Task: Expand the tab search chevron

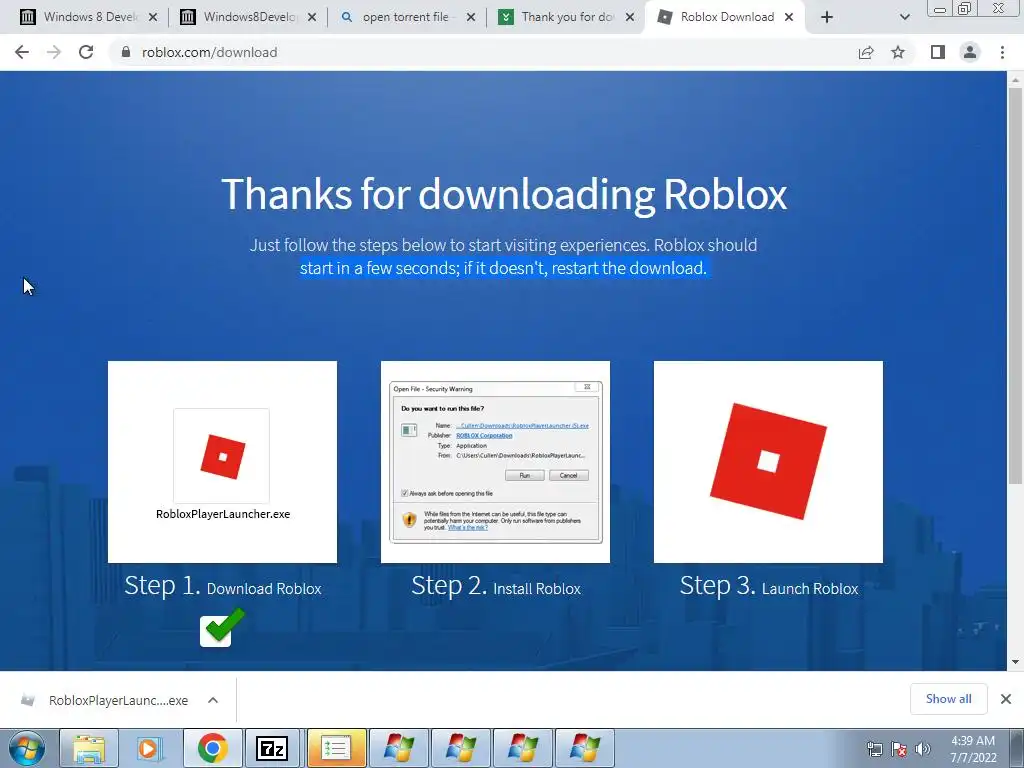Action: pos(904,17)
